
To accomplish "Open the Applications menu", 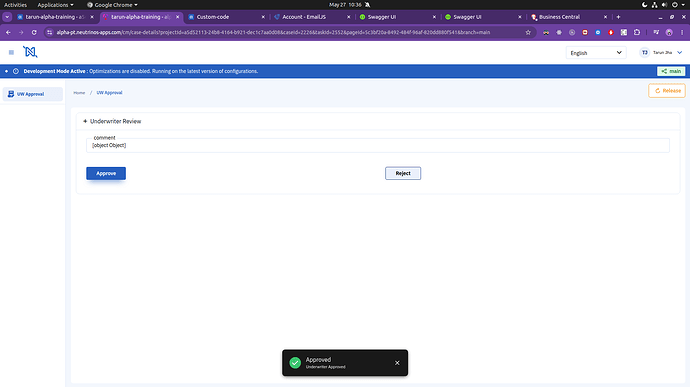I will tap(55, 5).
